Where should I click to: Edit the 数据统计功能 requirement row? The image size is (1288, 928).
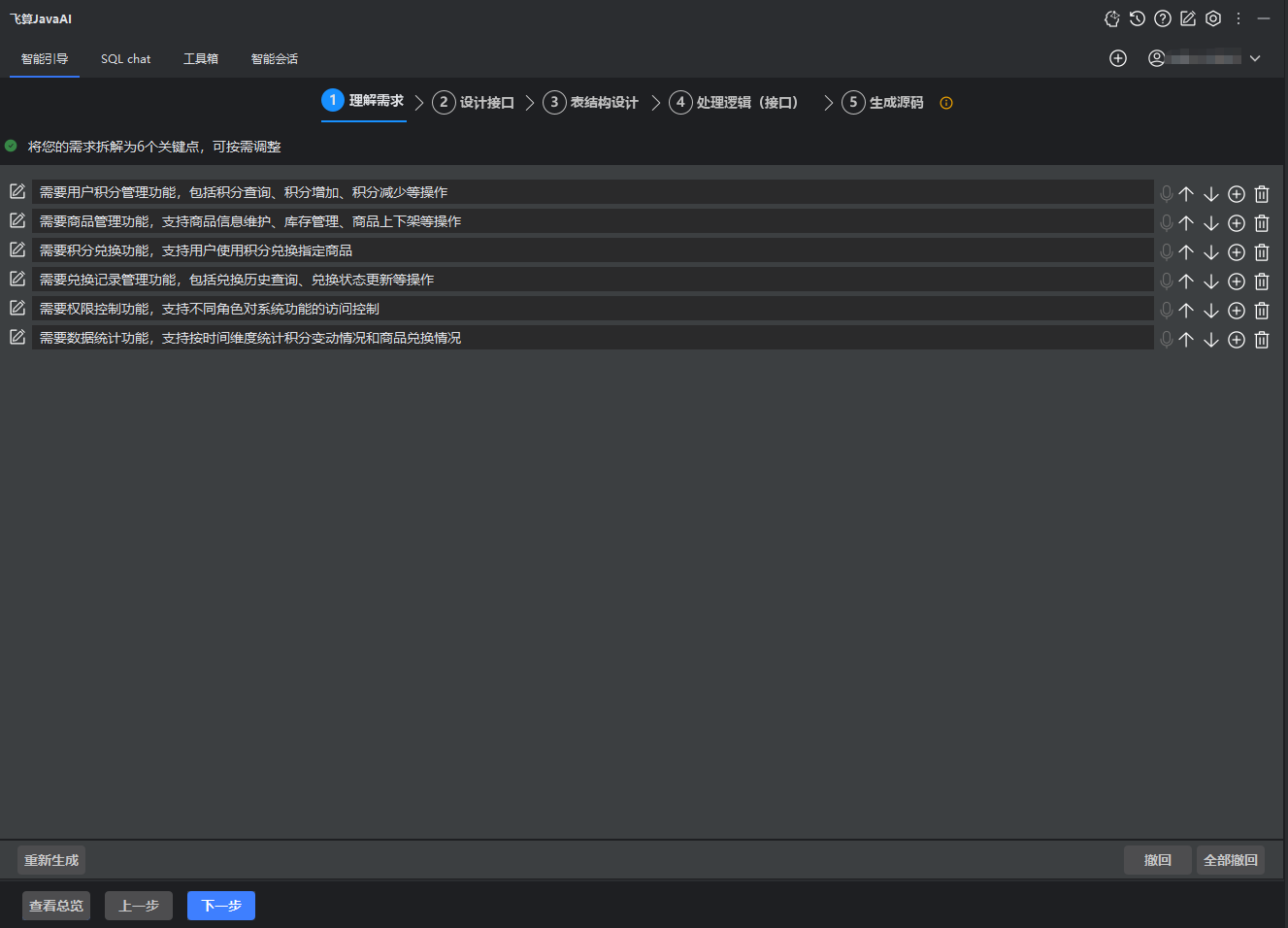point(17,337)
